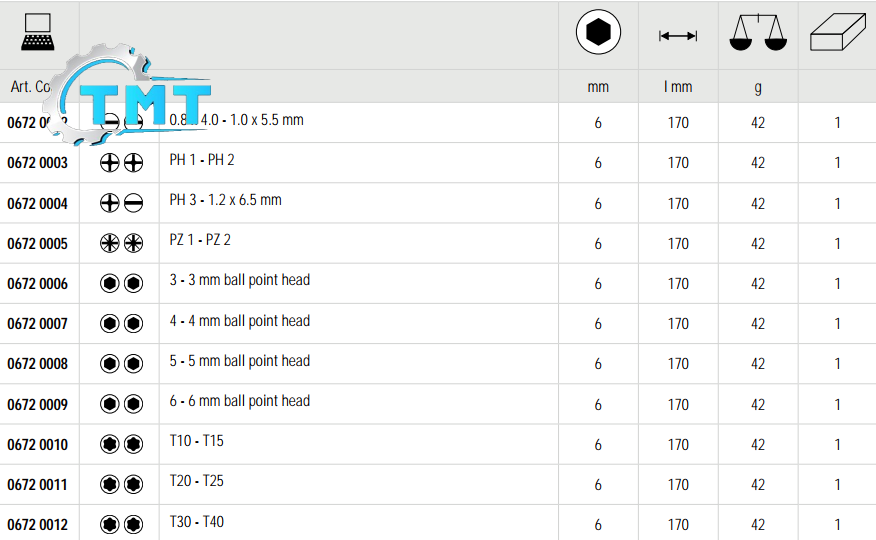Select article code 0672 0012
Image resolution: width=876 pixels, height=540 pixels.
(x=38, y=525)
